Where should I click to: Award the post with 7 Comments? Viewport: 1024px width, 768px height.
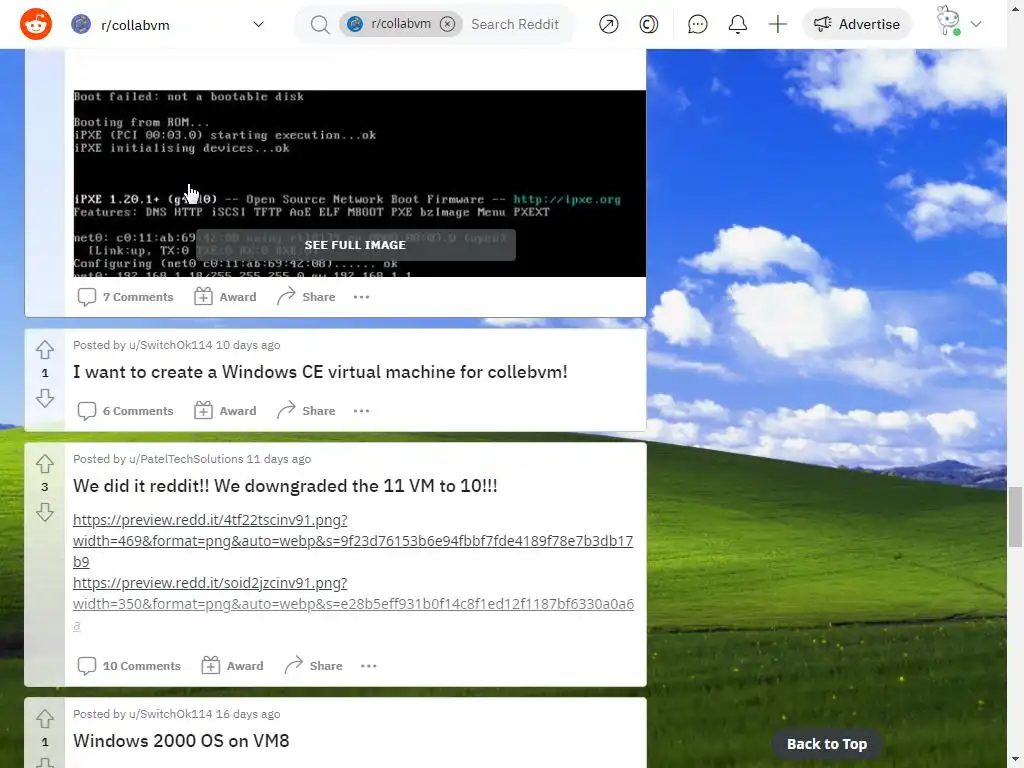click(225, 296)
